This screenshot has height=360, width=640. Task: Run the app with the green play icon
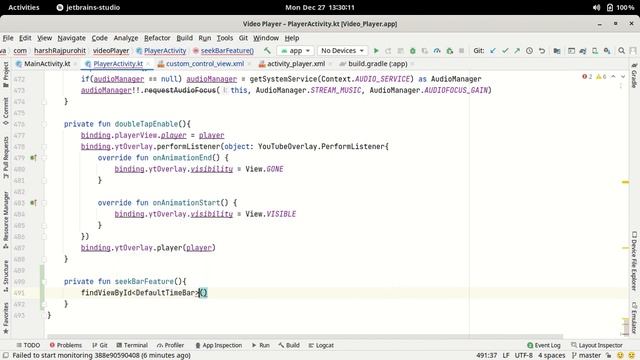pyautogui.click(x=376, y=51)
